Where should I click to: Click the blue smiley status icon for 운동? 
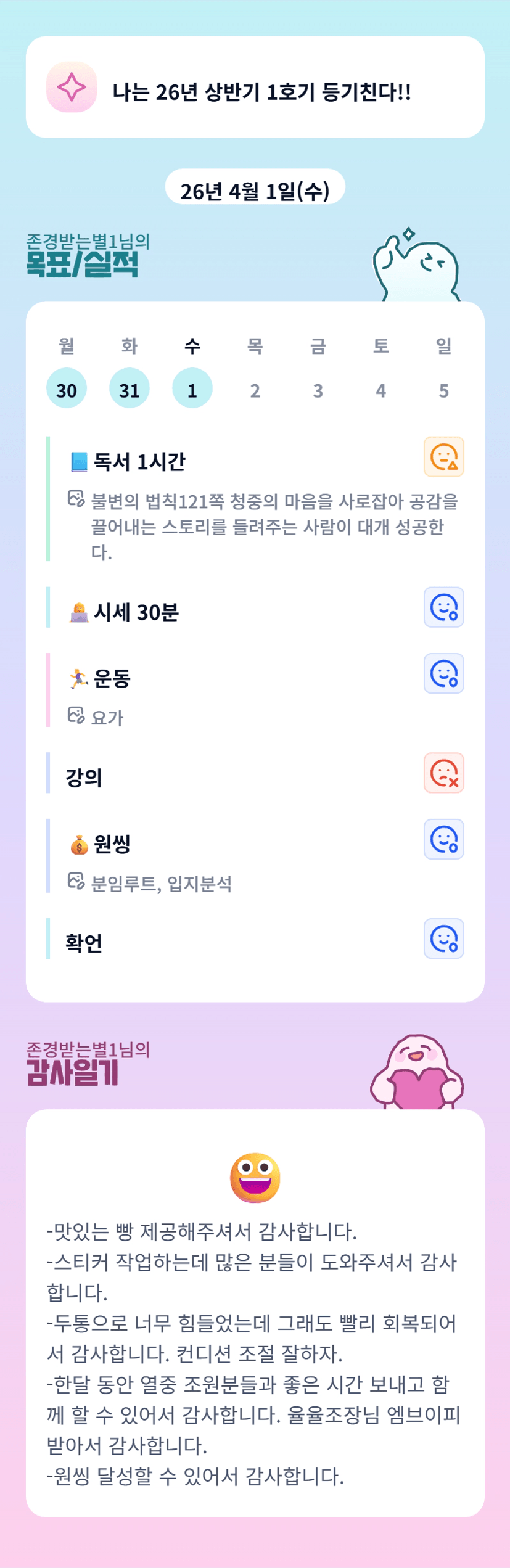coord(443,673)
